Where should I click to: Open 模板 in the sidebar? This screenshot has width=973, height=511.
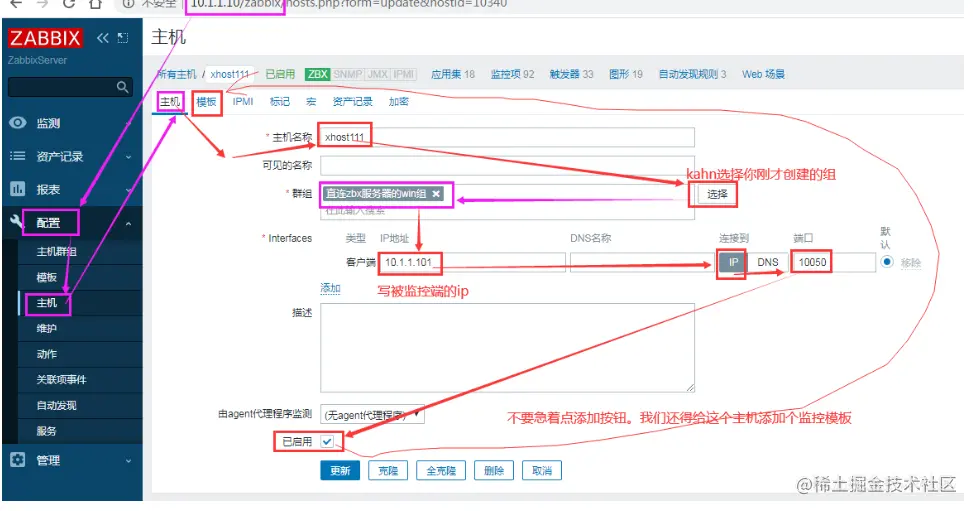[x=47, y=277]
